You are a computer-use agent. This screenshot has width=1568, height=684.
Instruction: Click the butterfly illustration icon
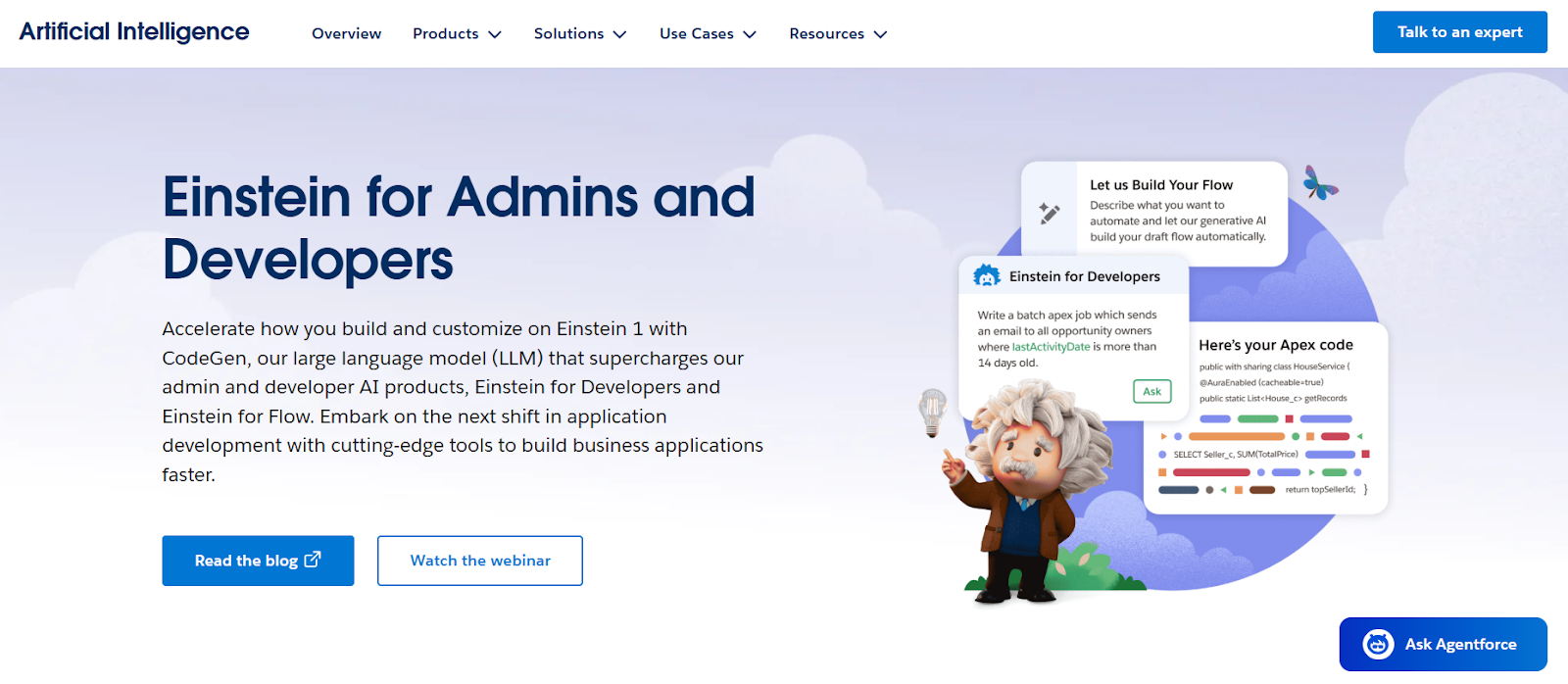coord(1319,182)
